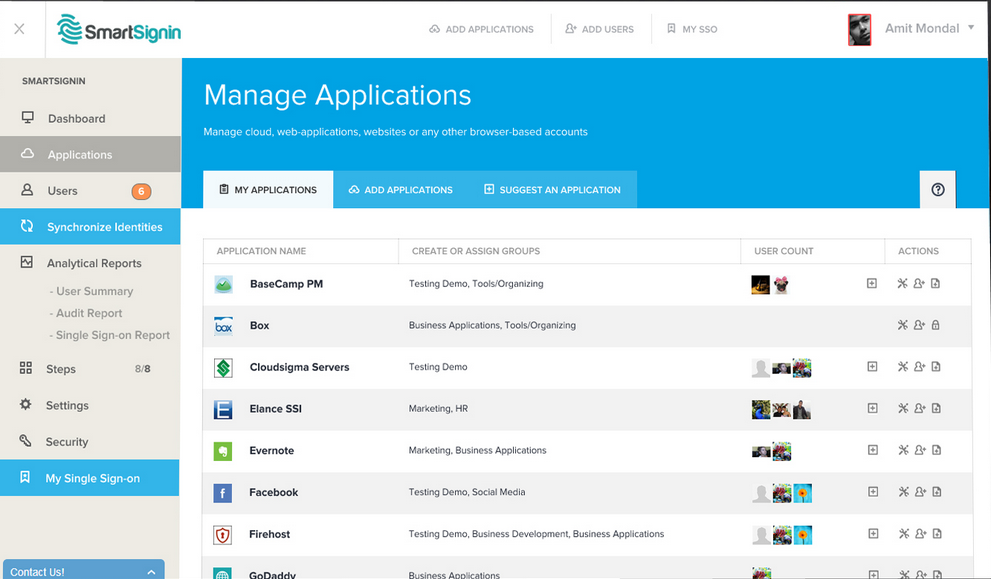This screenshot has width=991, height=579.
Task: Select the My Applications tab
Action: tap(268, 190)
